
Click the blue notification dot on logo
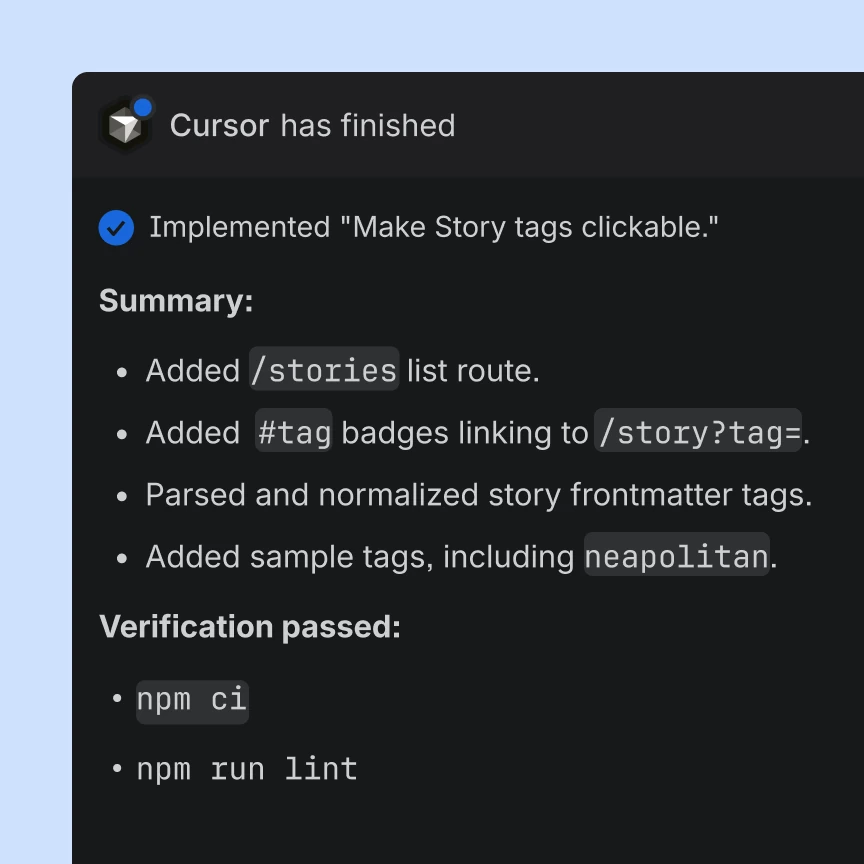[143, 107]
